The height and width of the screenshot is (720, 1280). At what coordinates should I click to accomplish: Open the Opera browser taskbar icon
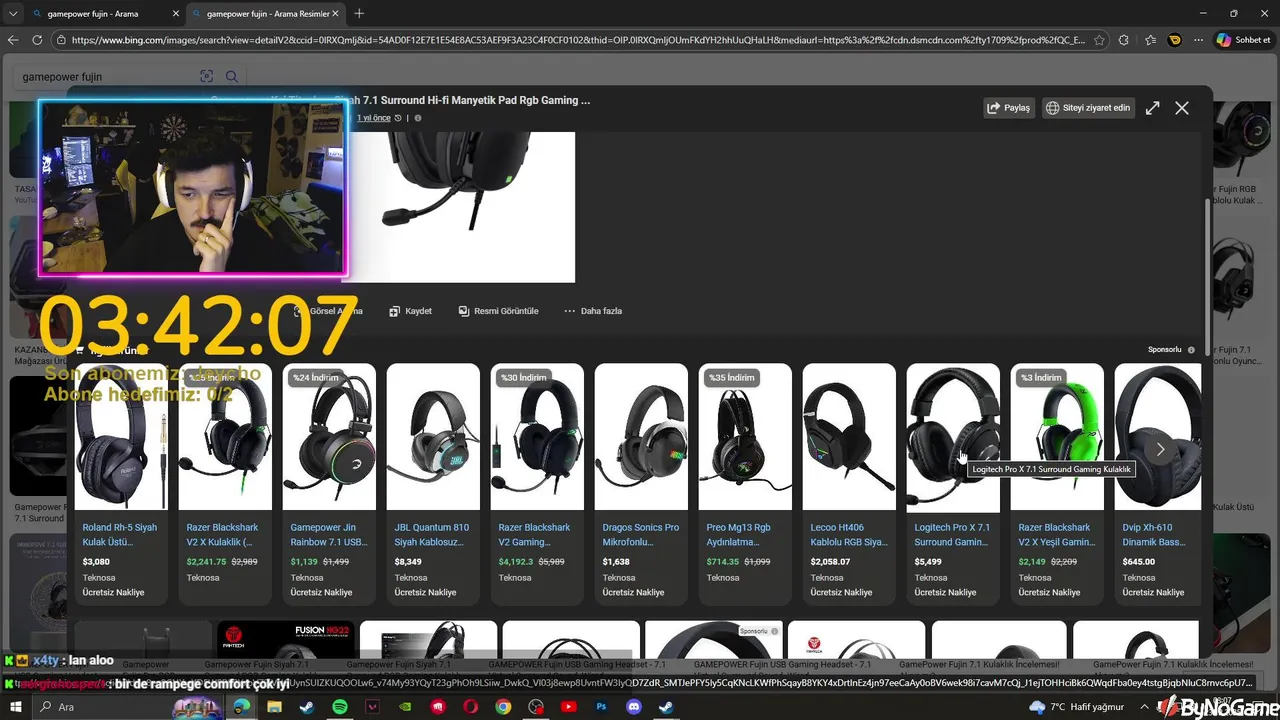pyautogui.click(x=470, y=707)
